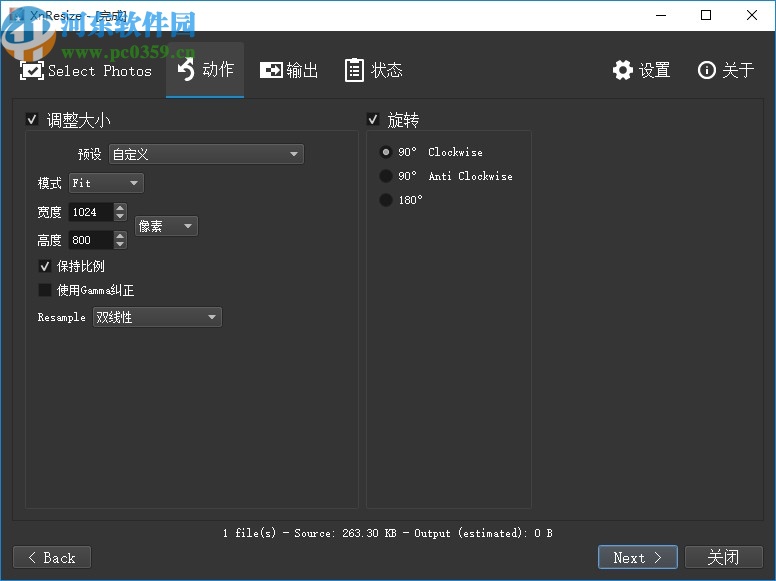Decrease height with the down arrow
Screen dimensions: 776x581
[x=120, y=244]
